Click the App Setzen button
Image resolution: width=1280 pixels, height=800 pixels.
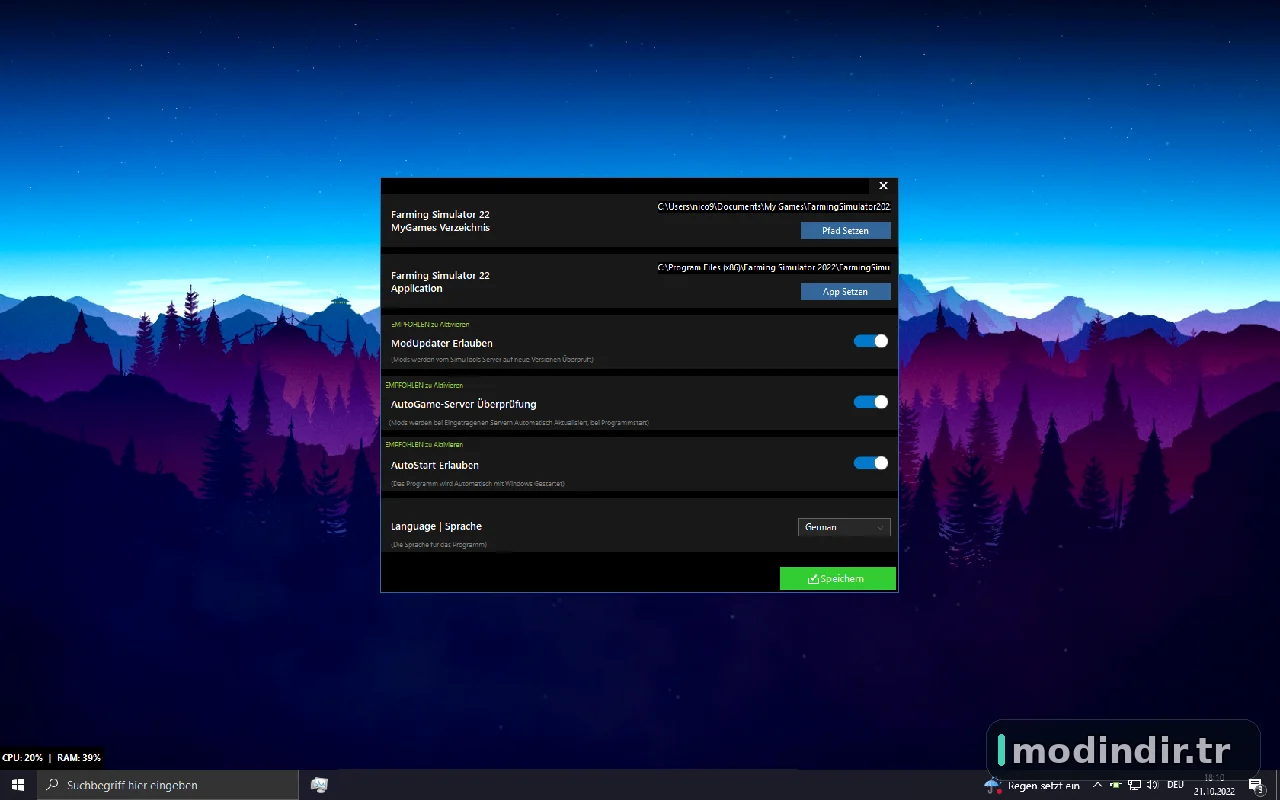pyautogui.click(x=845, y=292)
